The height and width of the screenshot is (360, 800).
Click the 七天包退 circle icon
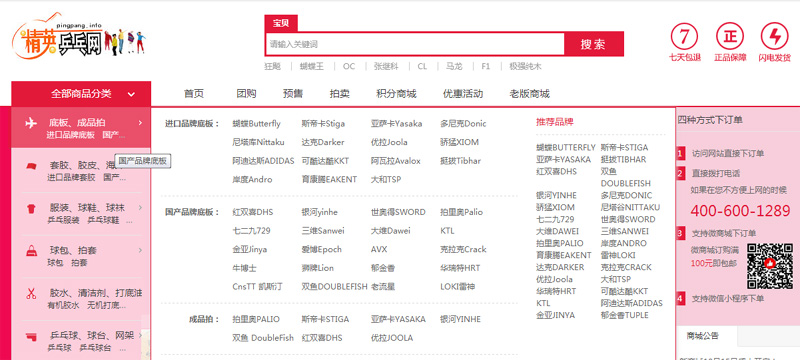685,36
